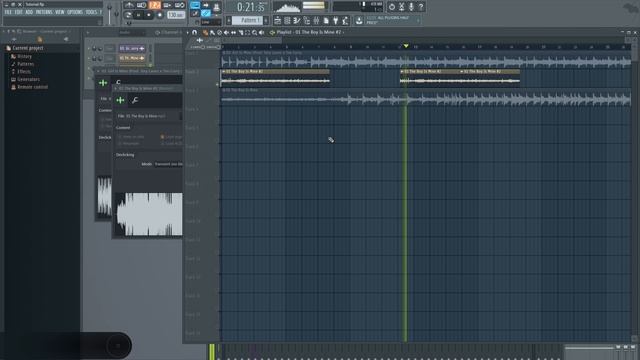Screen dimensions: 640x360
Task: Select Generators in the browser
Action: pos(28,79)
